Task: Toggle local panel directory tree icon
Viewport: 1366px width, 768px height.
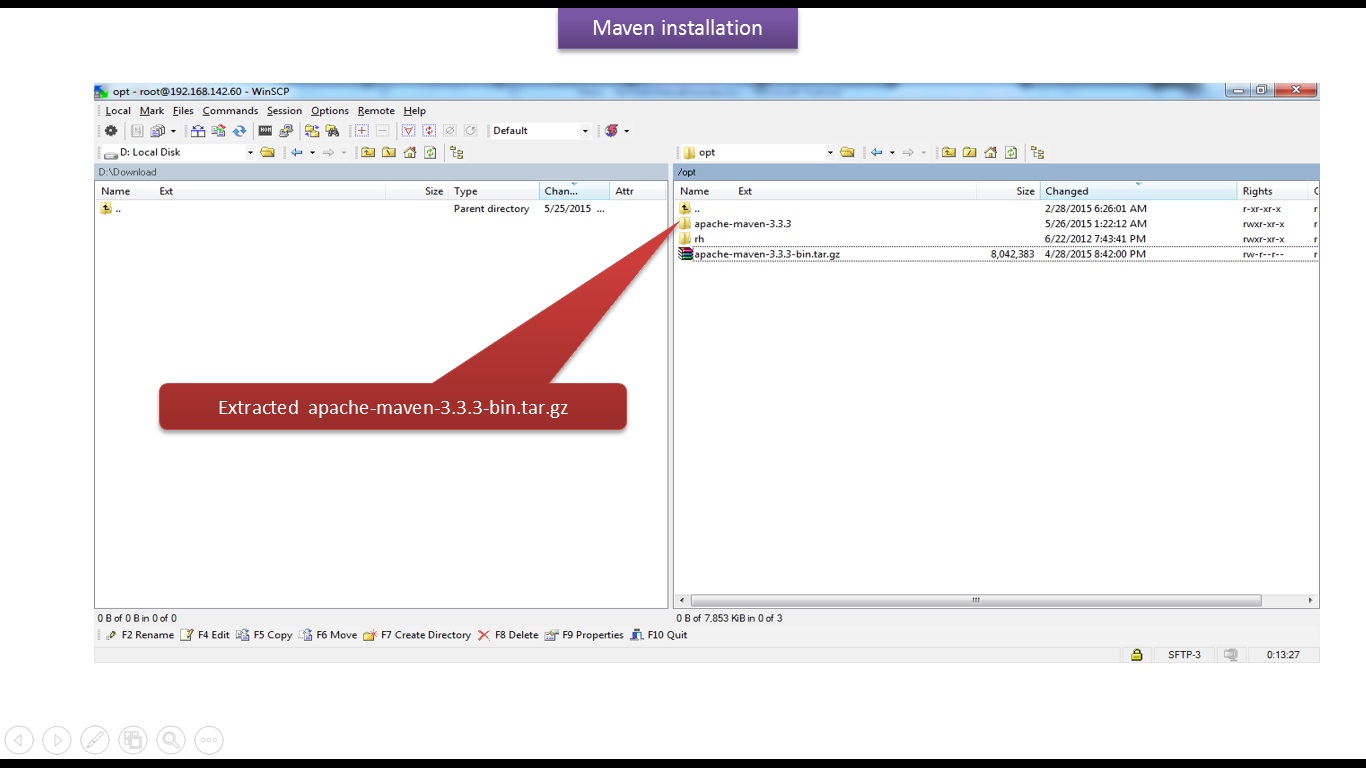Action: coord(456,153)
